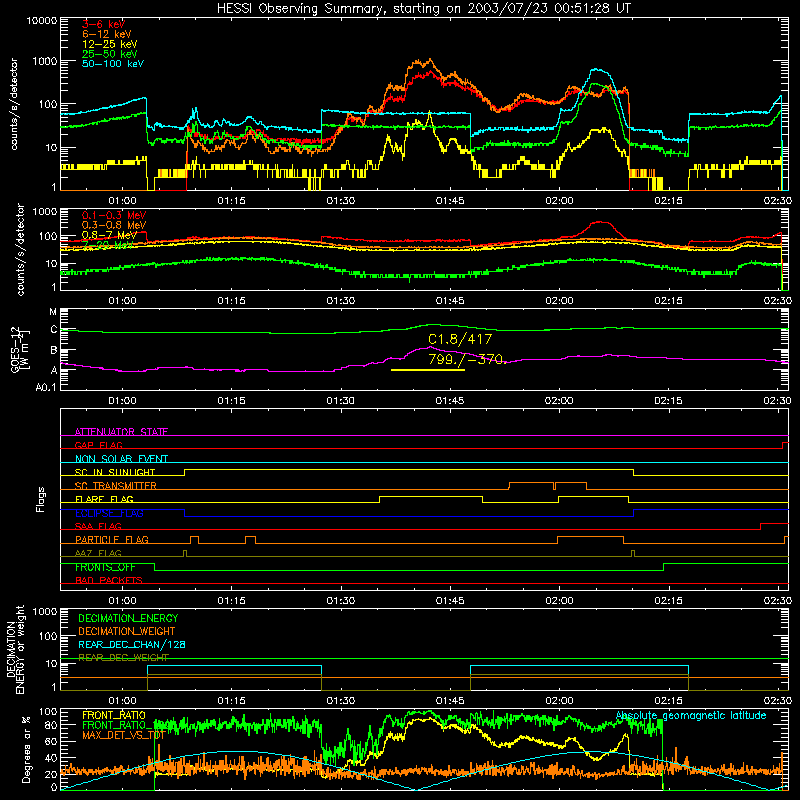Select the 01:30 time label under decimation panel
The image size is (800, 800).
340,701
